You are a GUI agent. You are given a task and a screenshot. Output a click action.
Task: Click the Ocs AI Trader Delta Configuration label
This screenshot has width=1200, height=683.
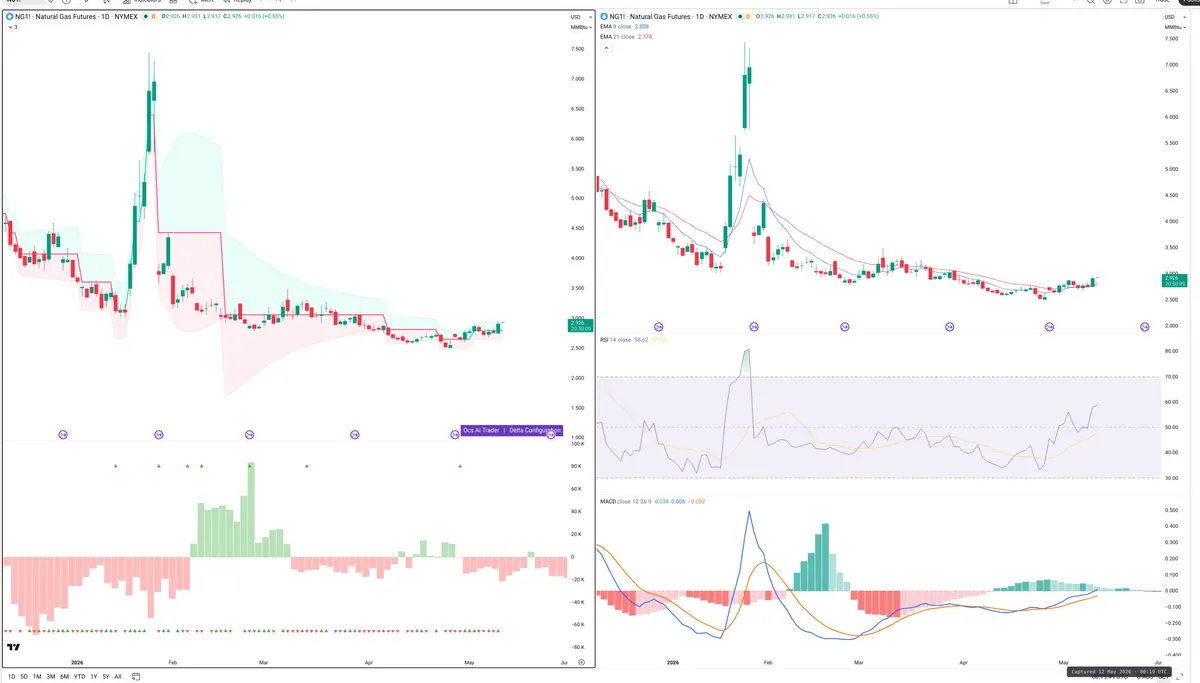[x=511, y=430]
